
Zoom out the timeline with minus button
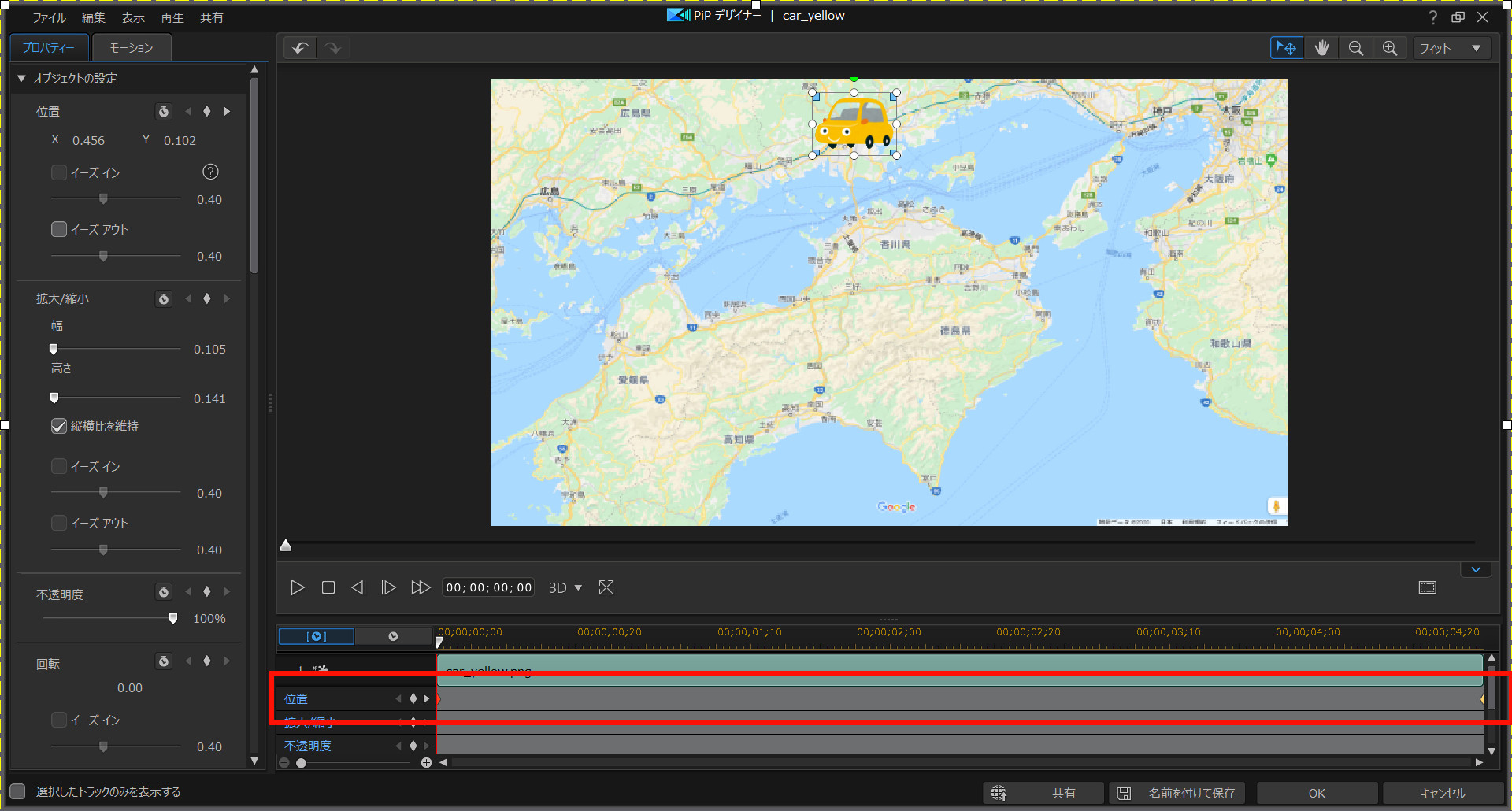pyautogui.click(x=284, y=762)
